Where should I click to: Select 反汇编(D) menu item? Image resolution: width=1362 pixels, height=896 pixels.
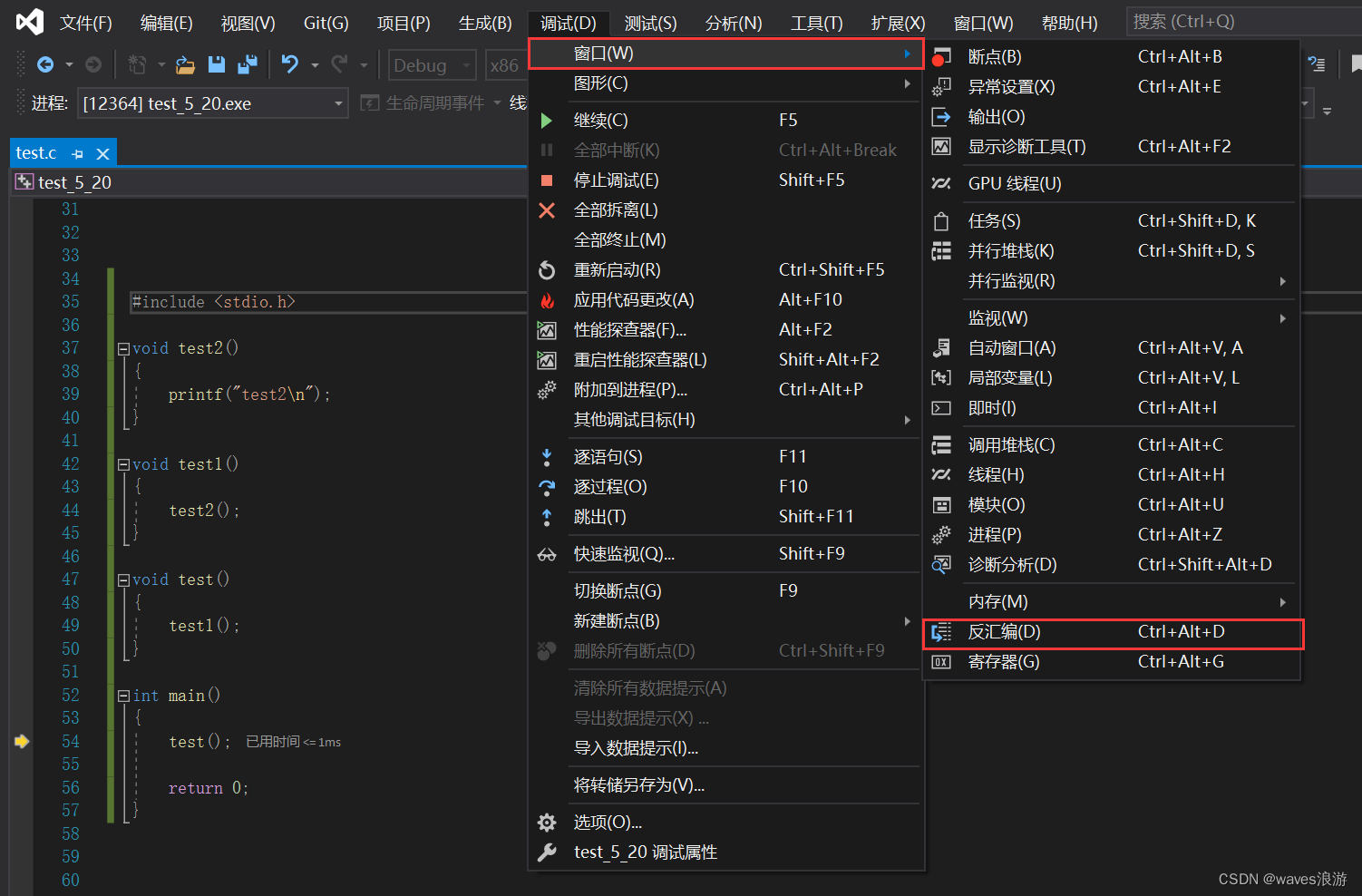1114,632
